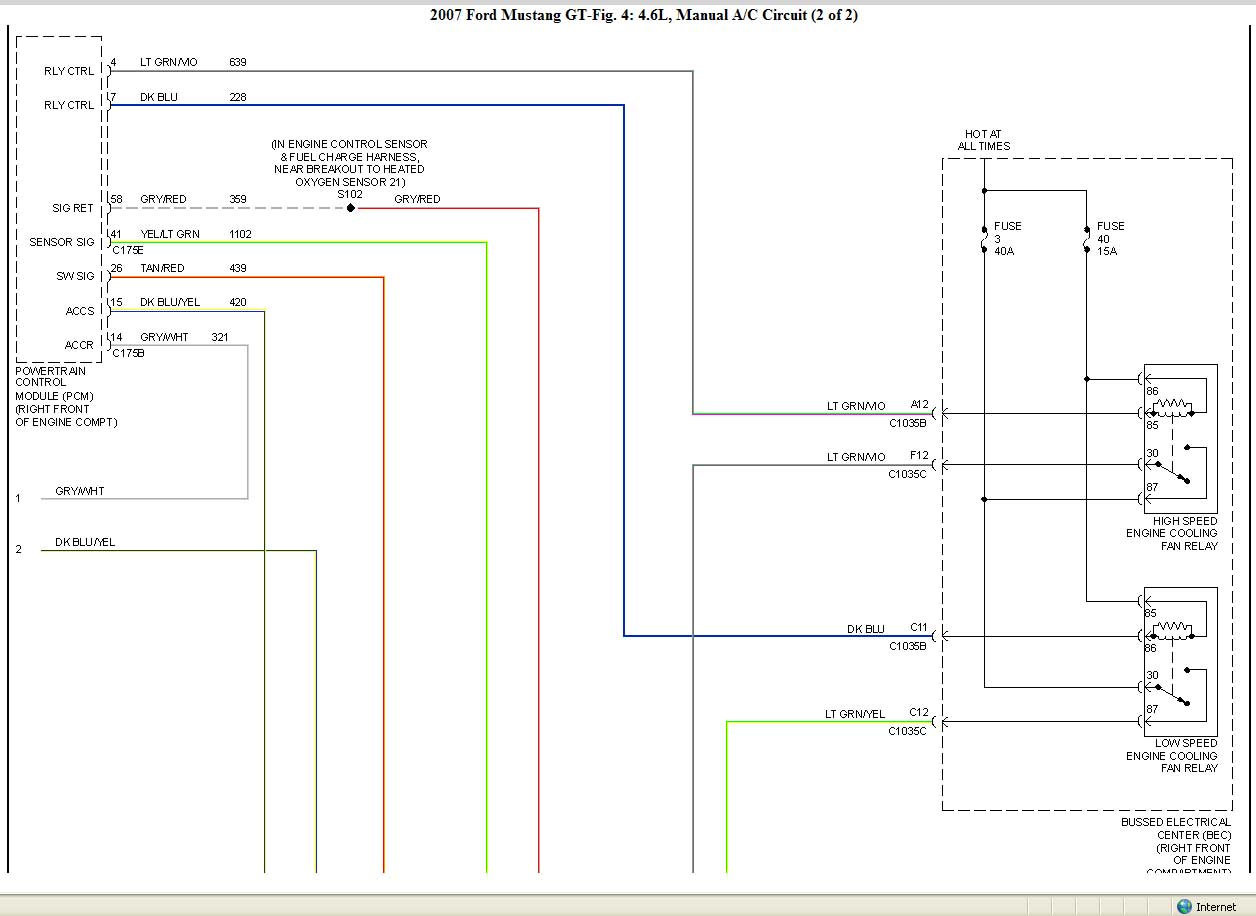Click the 'HOT AT ALL TIMES' label
The height and width of the screenshot is (916, 1256).
coord(983,140)
